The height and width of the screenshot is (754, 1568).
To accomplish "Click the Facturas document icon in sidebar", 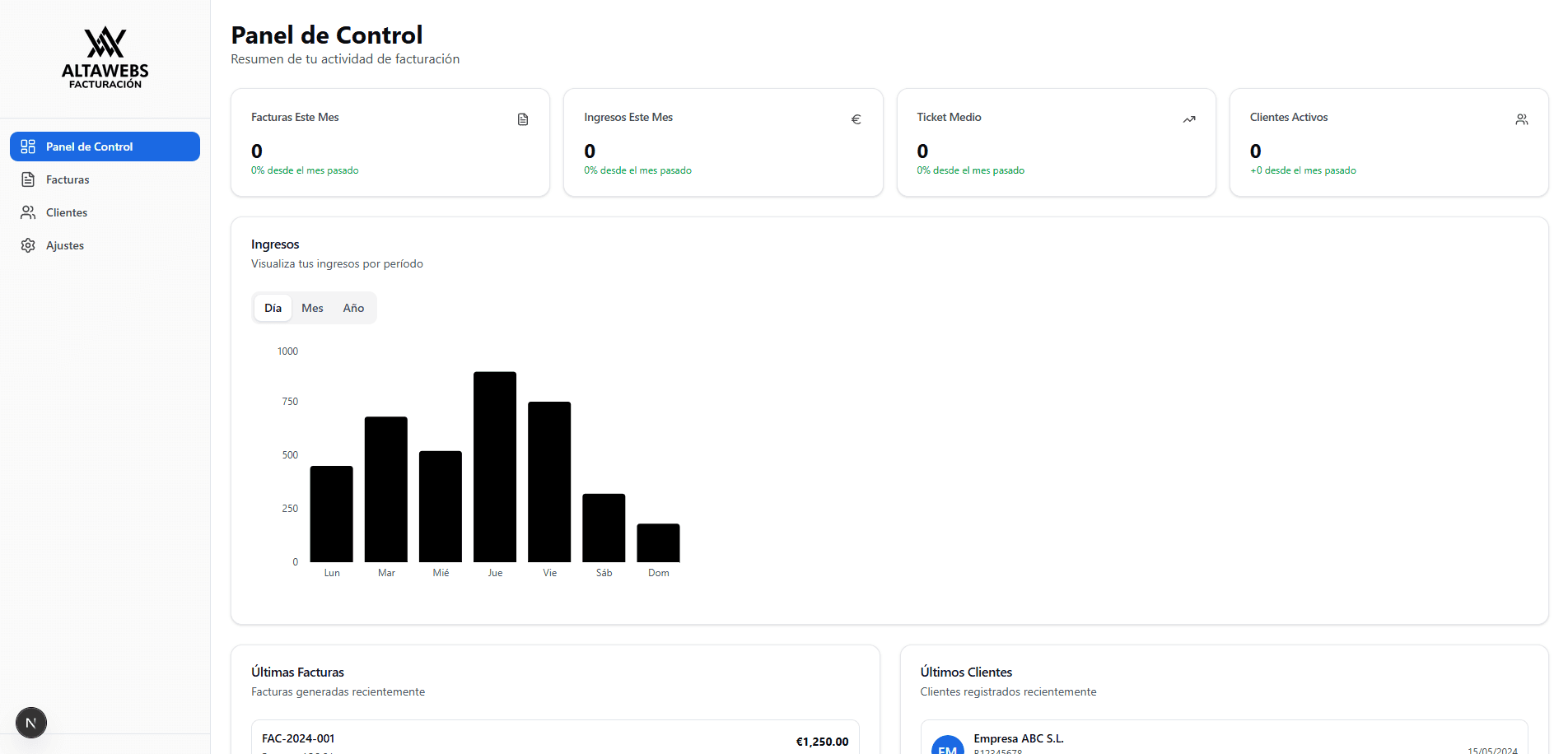I will (x=28, y=179).
